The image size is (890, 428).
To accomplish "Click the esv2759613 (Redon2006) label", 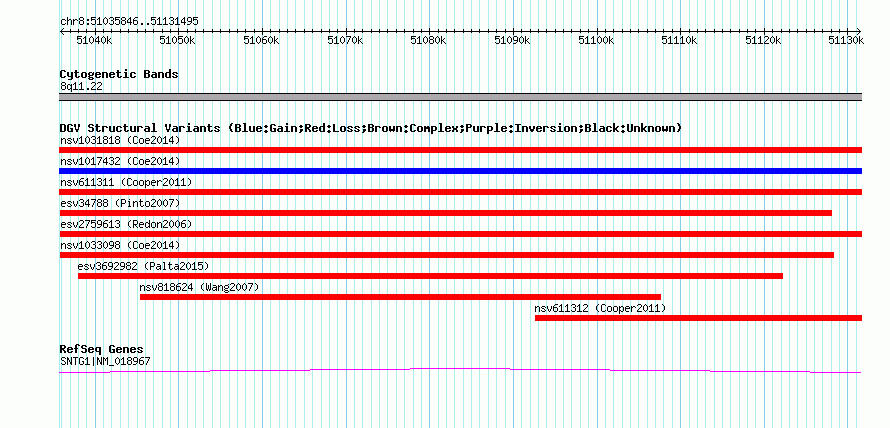I will click(126, 224).
